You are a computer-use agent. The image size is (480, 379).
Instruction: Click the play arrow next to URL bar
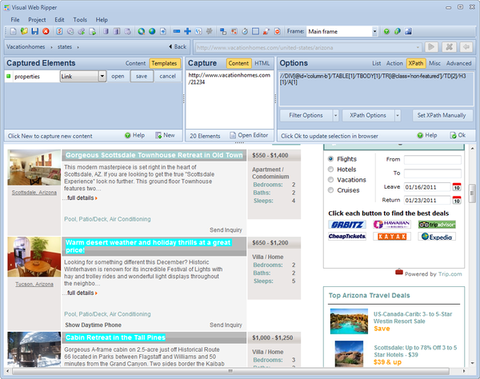click(431, 47)
